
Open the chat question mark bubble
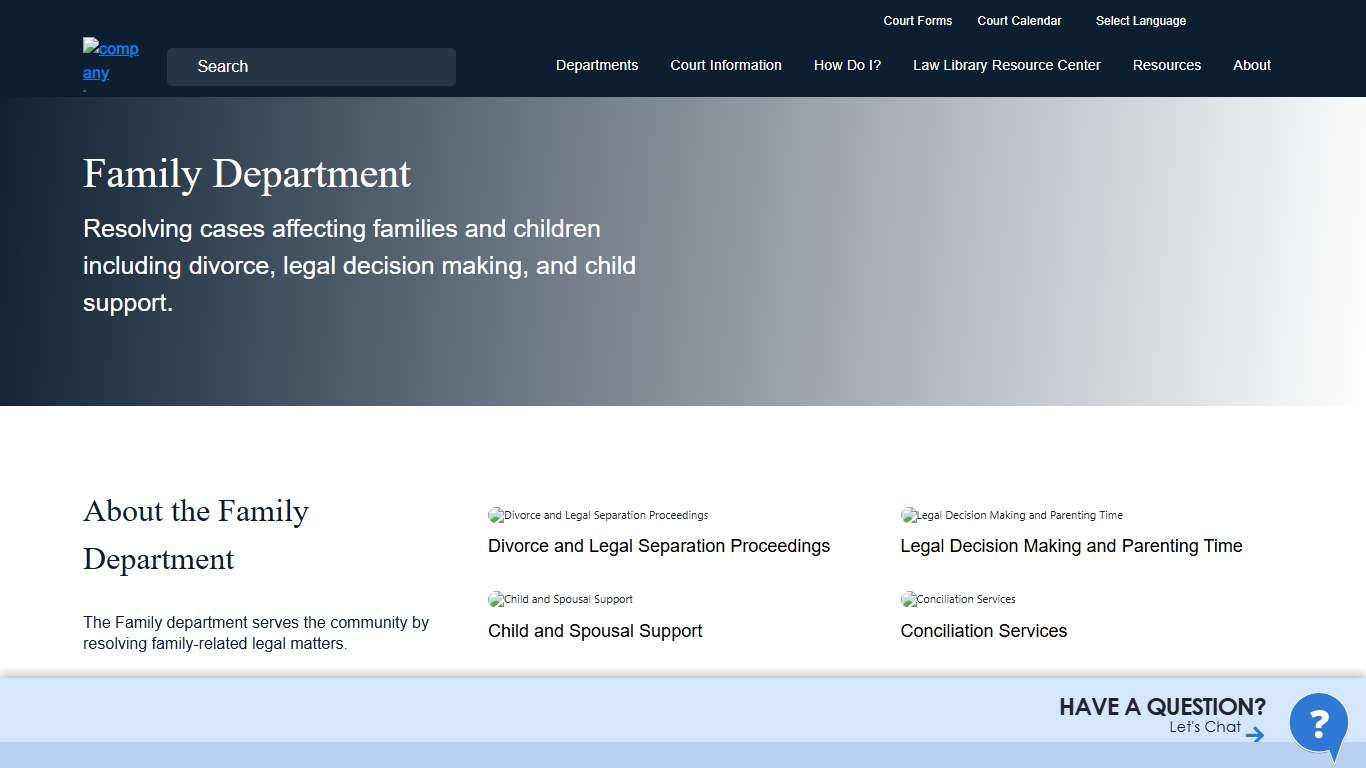(x=1318, y=723)
